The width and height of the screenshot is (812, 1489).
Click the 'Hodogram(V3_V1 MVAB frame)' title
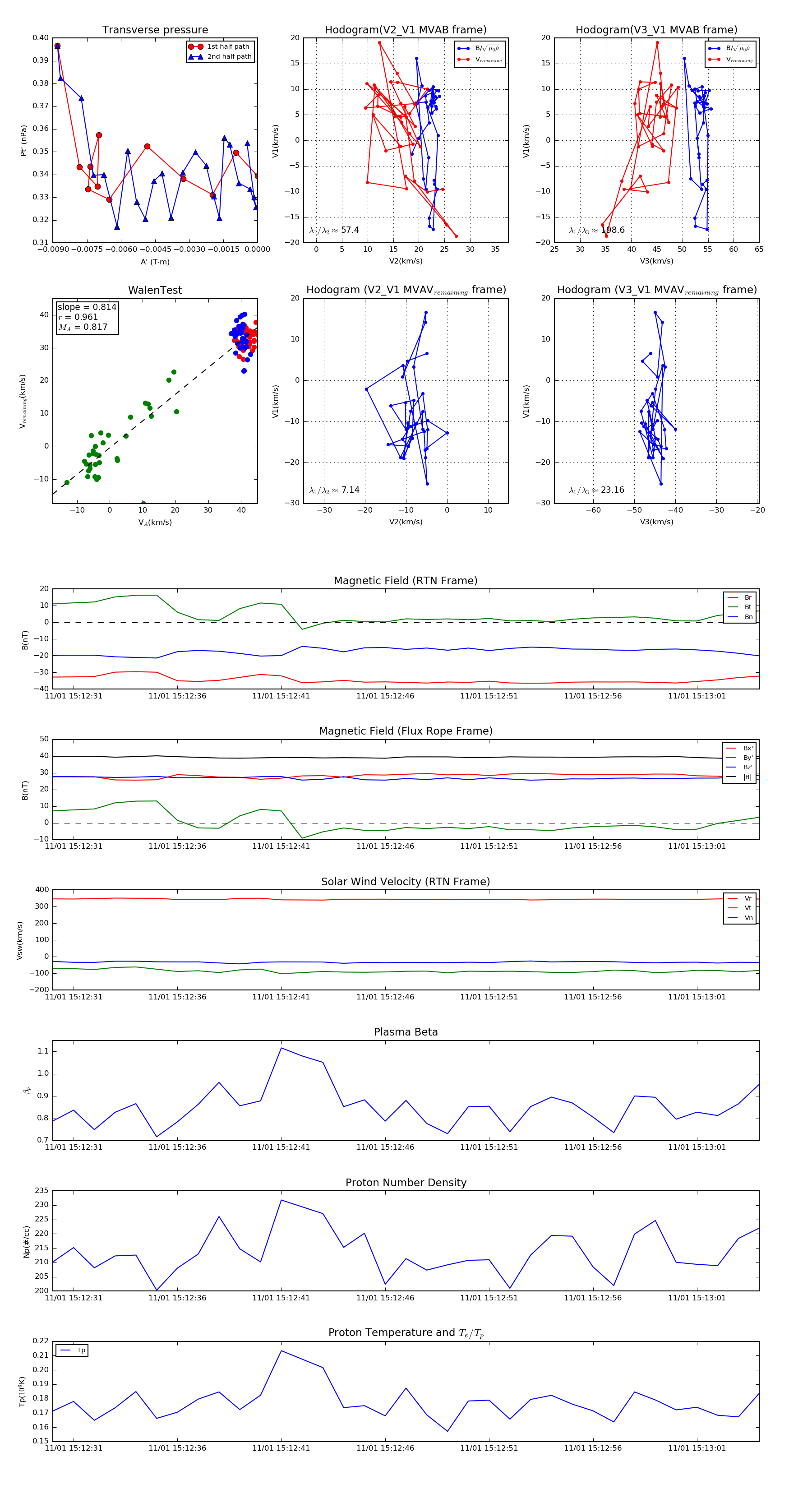pos(656,30)
